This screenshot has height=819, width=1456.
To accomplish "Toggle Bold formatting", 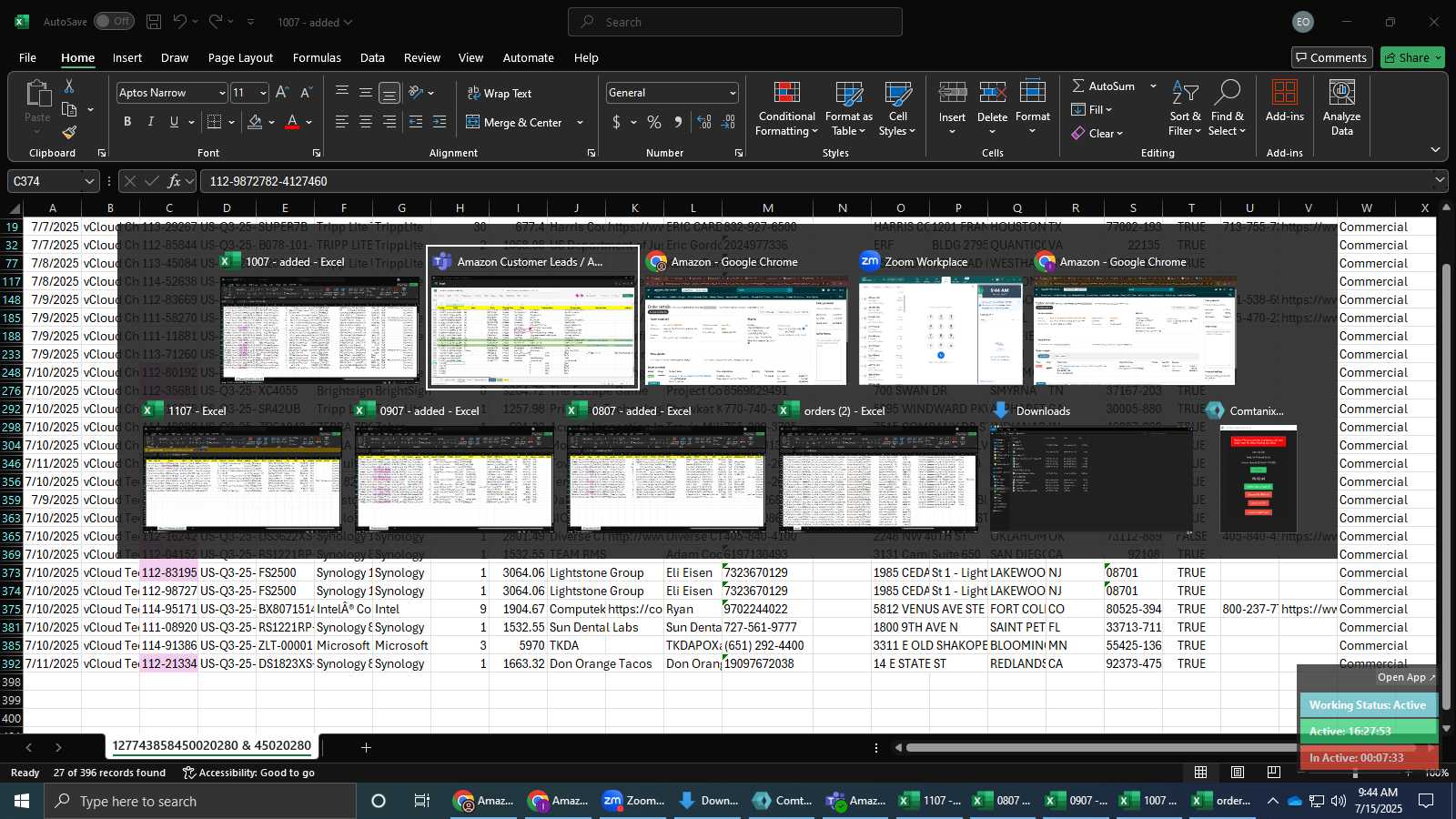I will click(x=127, y=122).
